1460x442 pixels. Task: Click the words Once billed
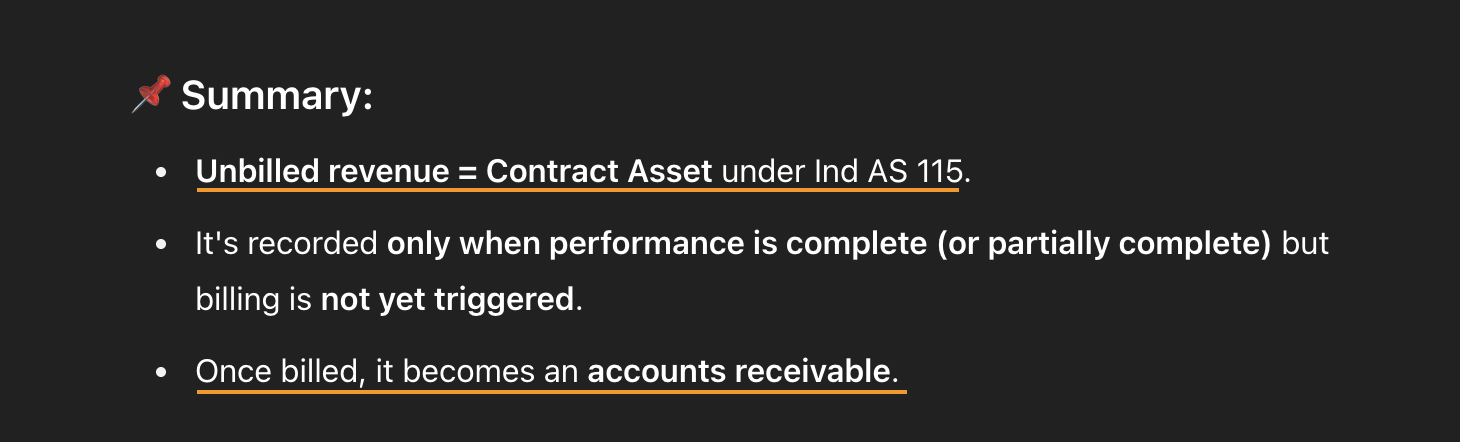[277, 372]
